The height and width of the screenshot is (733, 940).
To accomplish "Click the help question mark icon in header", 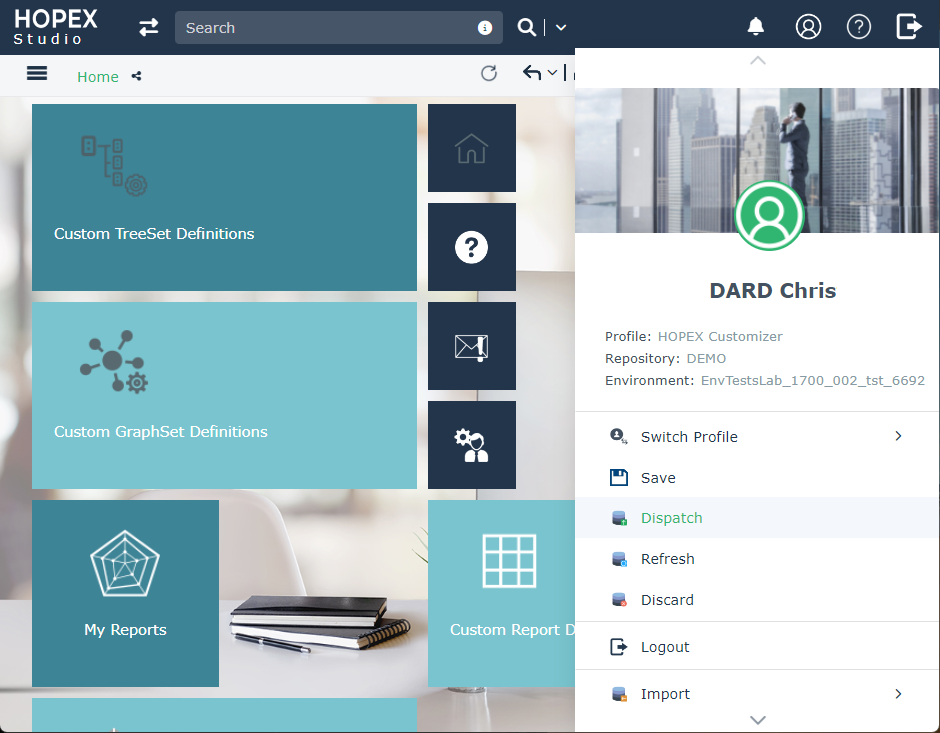I will [859, 27].
